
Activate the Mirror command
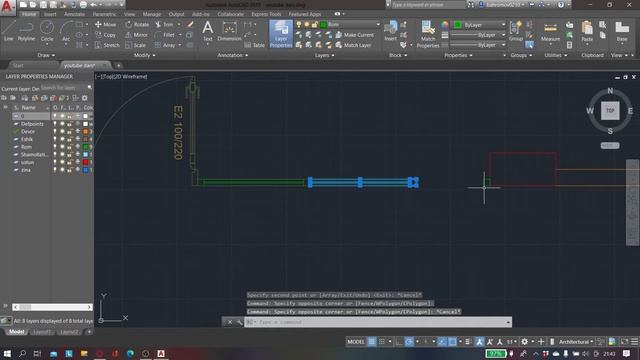point(136,35)
